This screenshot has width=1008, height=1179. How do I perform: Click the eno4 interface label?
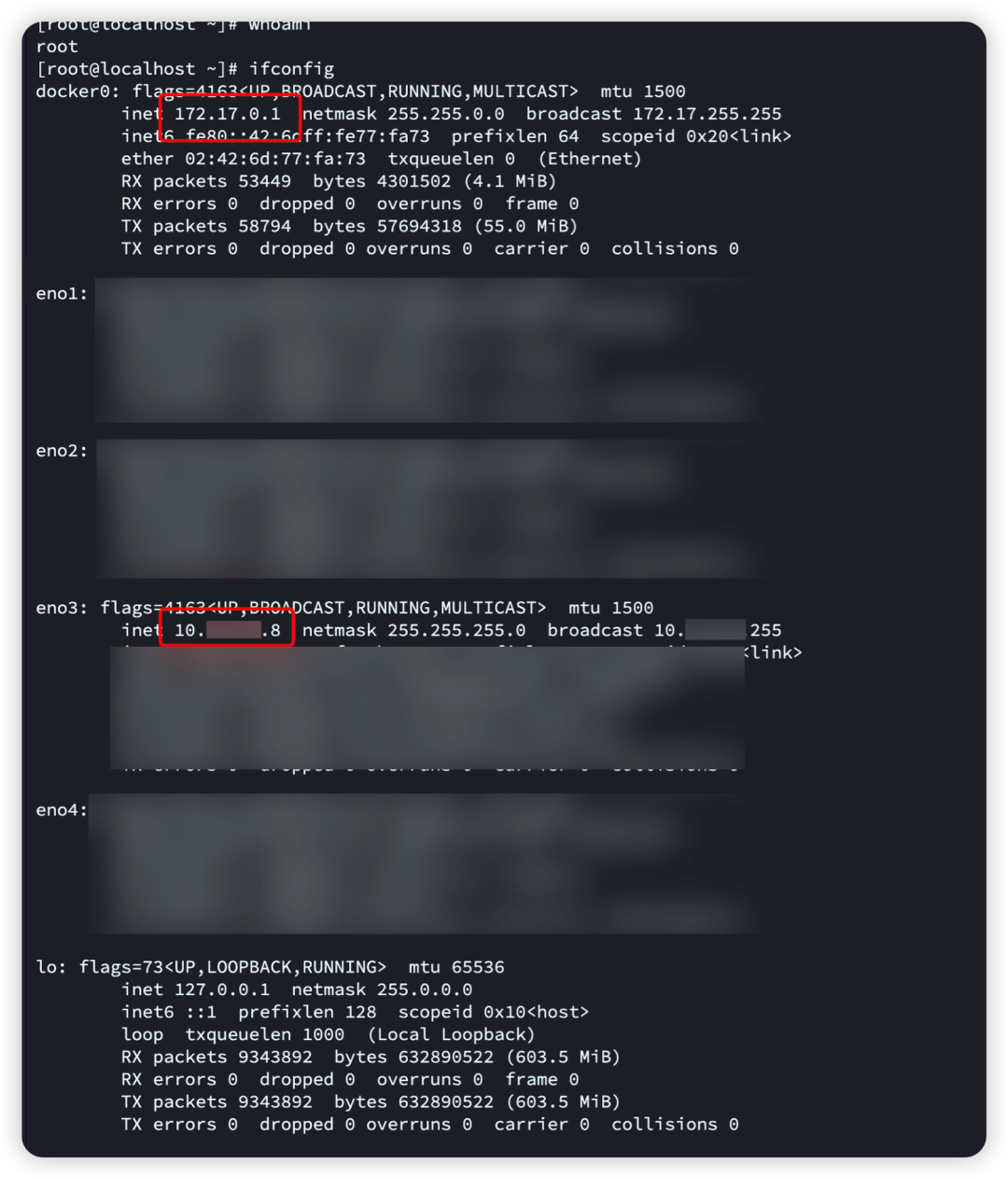point(62,810)
